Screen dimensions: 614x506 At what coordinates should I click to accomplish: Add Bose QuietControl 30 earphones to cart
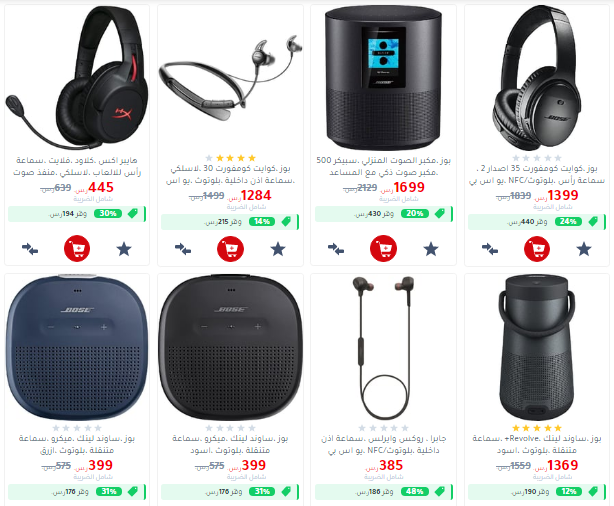tap(230, 249)
